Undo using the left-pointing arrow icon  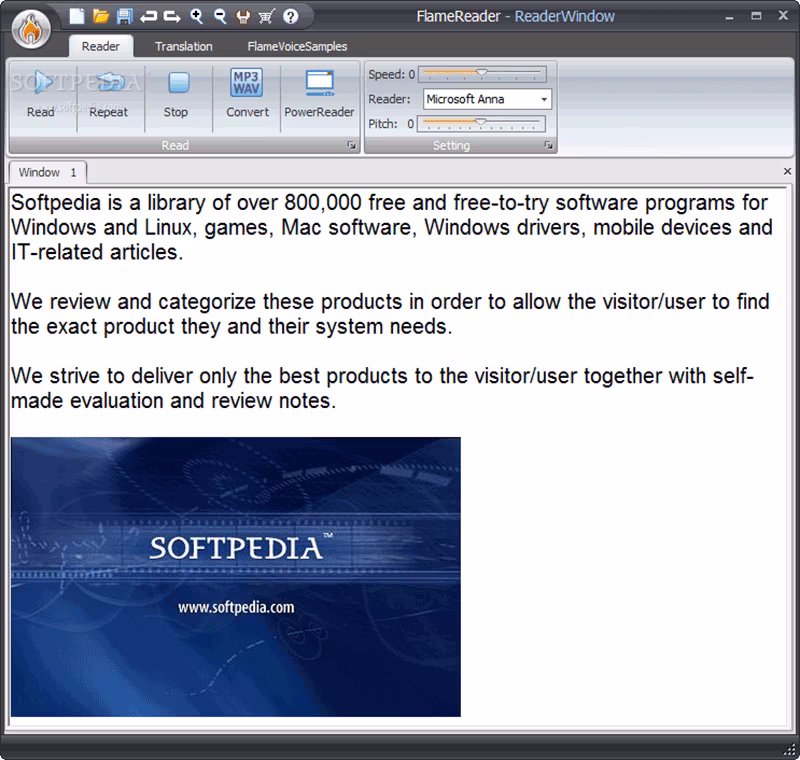148,17
